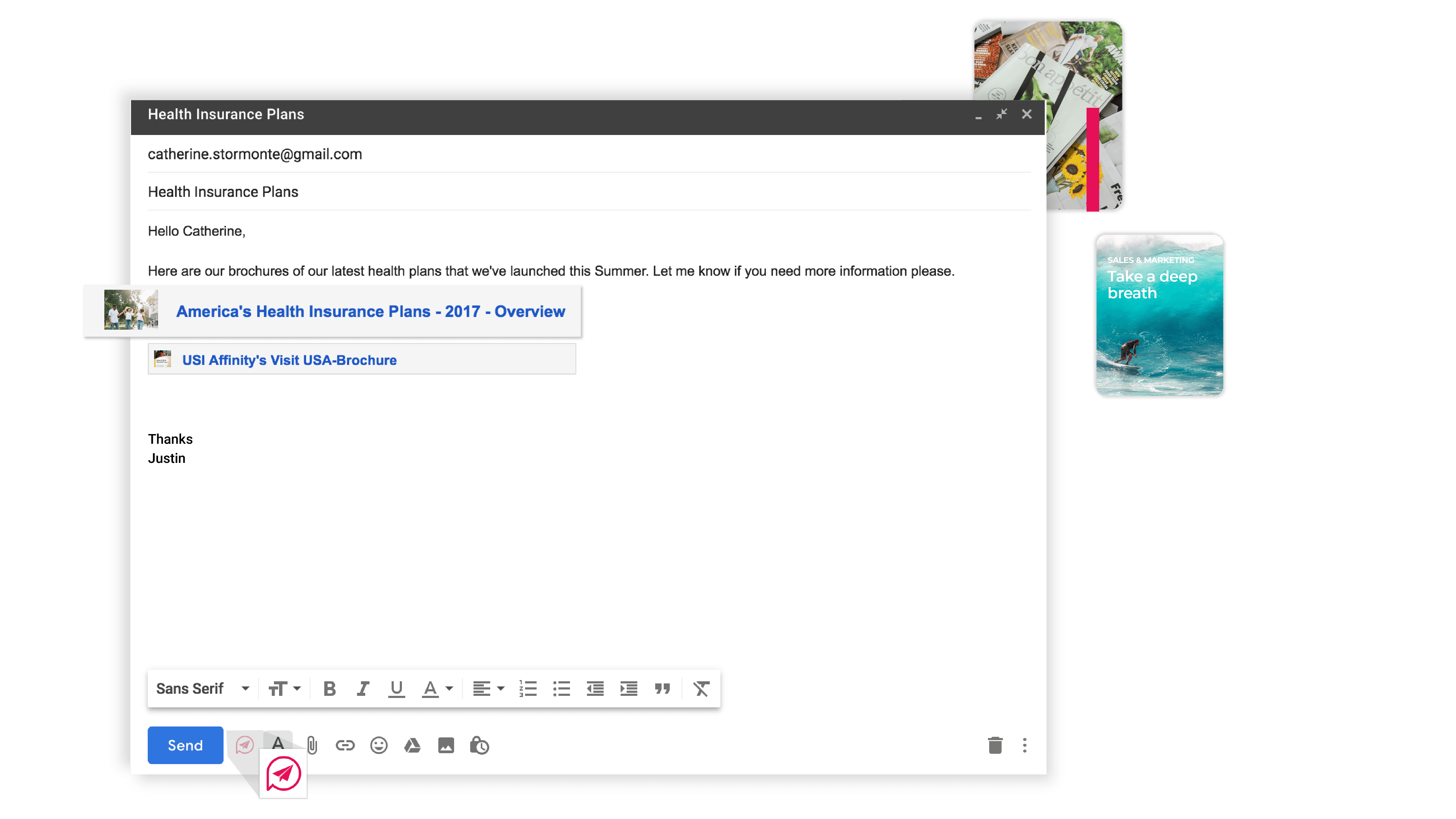
Task: Open the Sans Serif font dropdown
Action: click(x=202, y=689)
